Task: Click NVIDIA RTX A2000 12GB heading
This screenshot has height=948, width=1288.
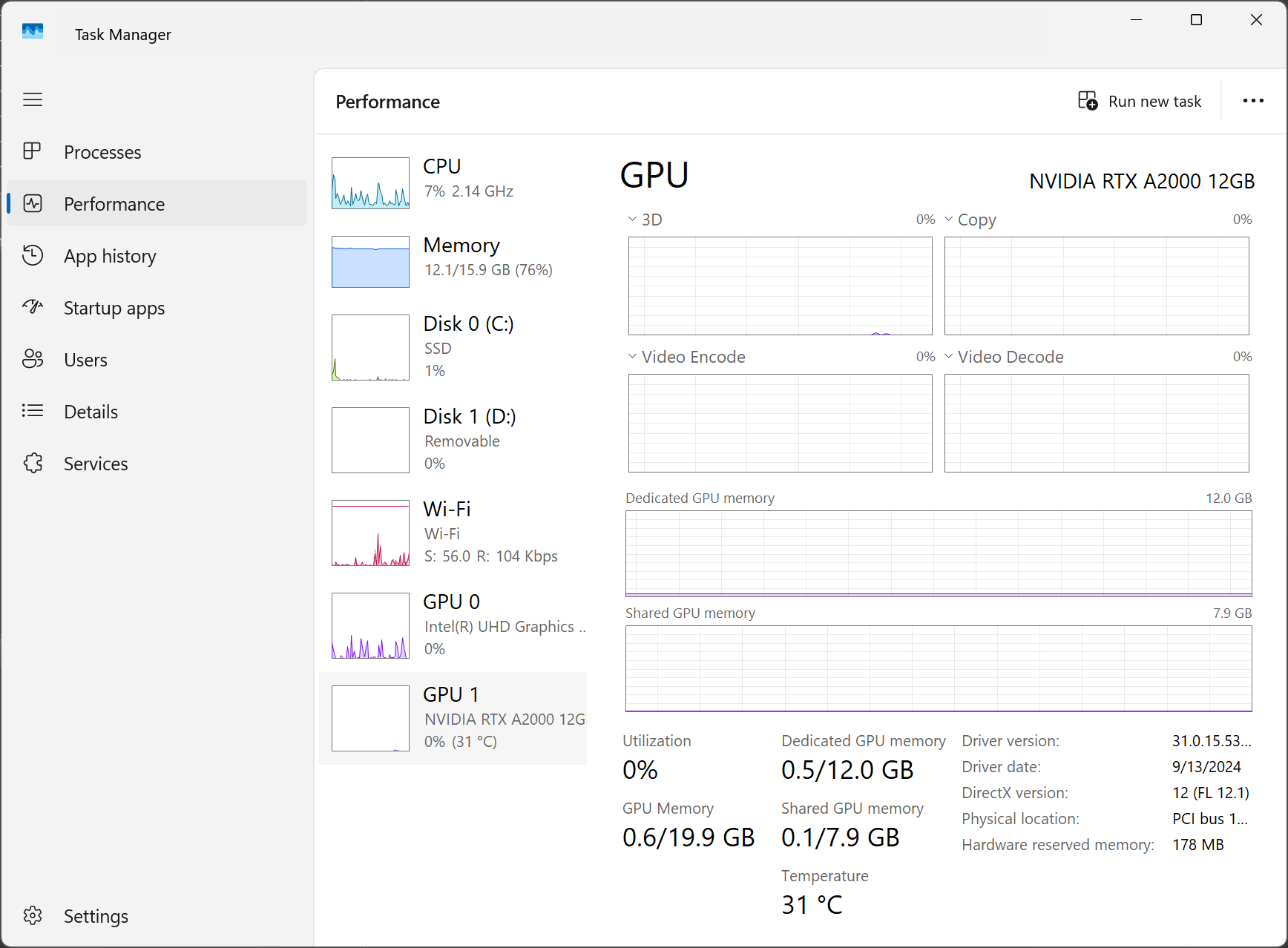Action: [1142, 181]
